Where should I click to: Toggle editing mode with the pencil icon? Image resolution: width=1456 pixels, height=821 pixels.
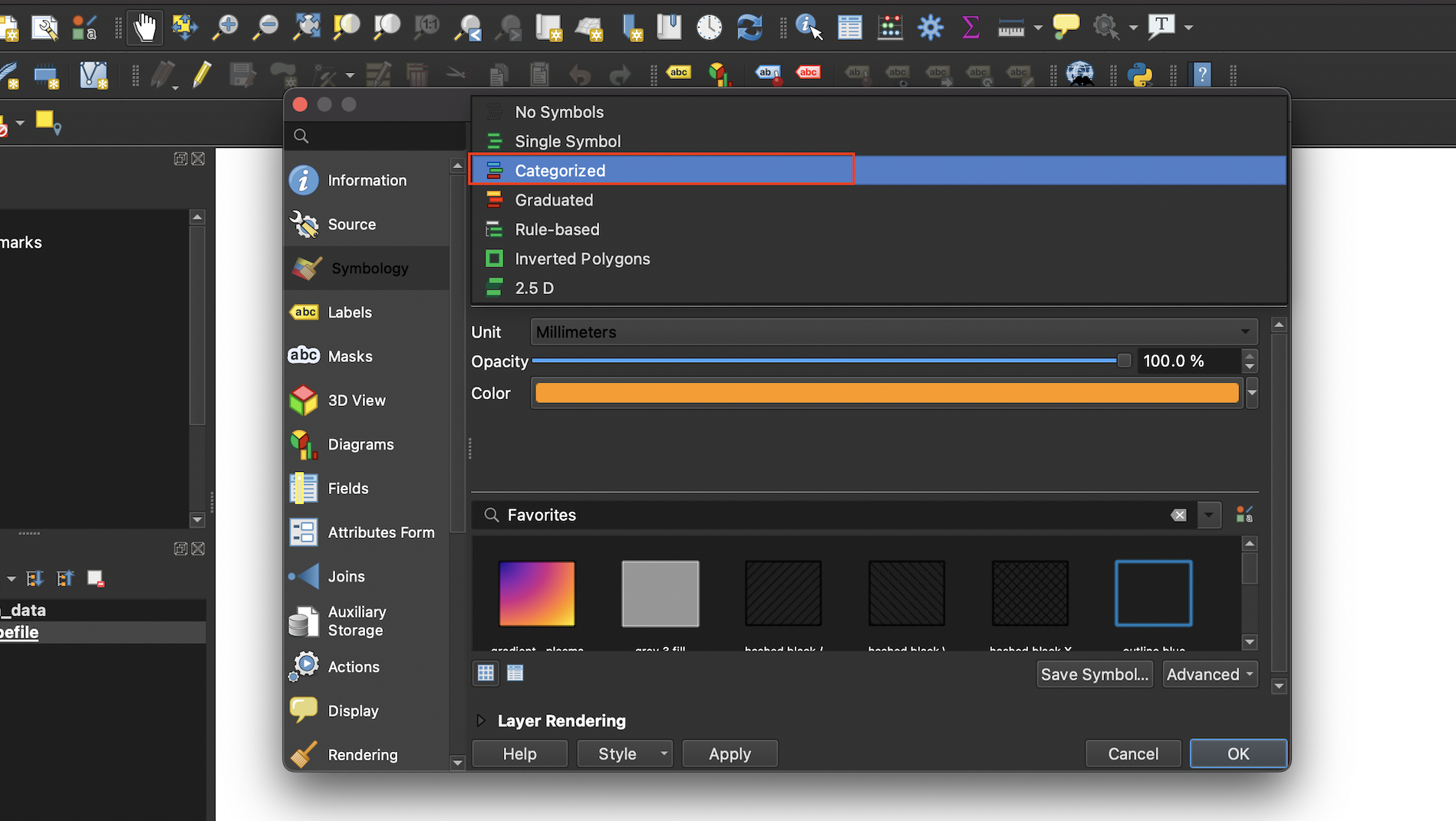point(201,74)
